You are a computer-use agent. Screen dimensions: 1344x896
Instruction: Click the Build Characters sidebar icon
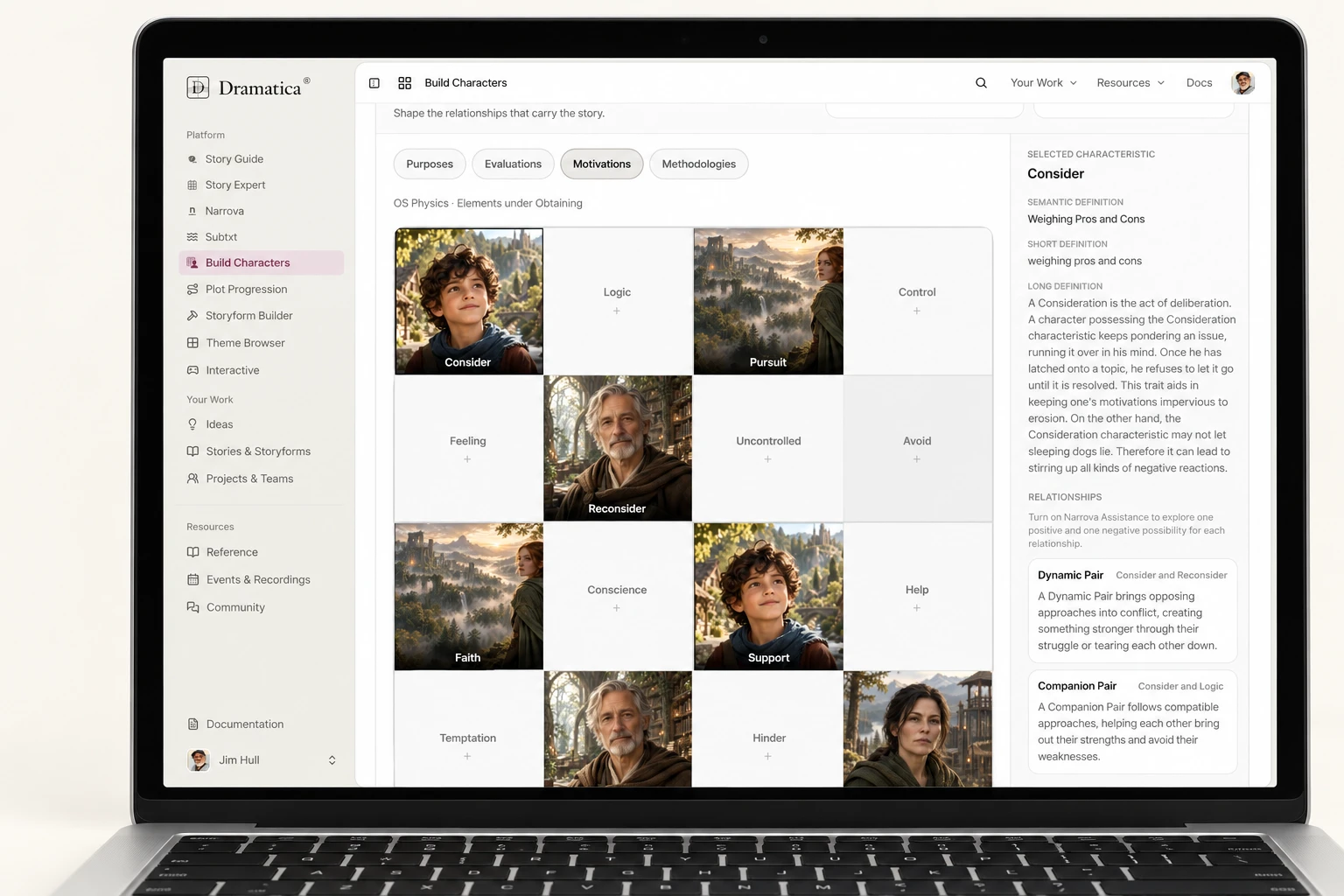pyautogui.click(x=192, y=262)
